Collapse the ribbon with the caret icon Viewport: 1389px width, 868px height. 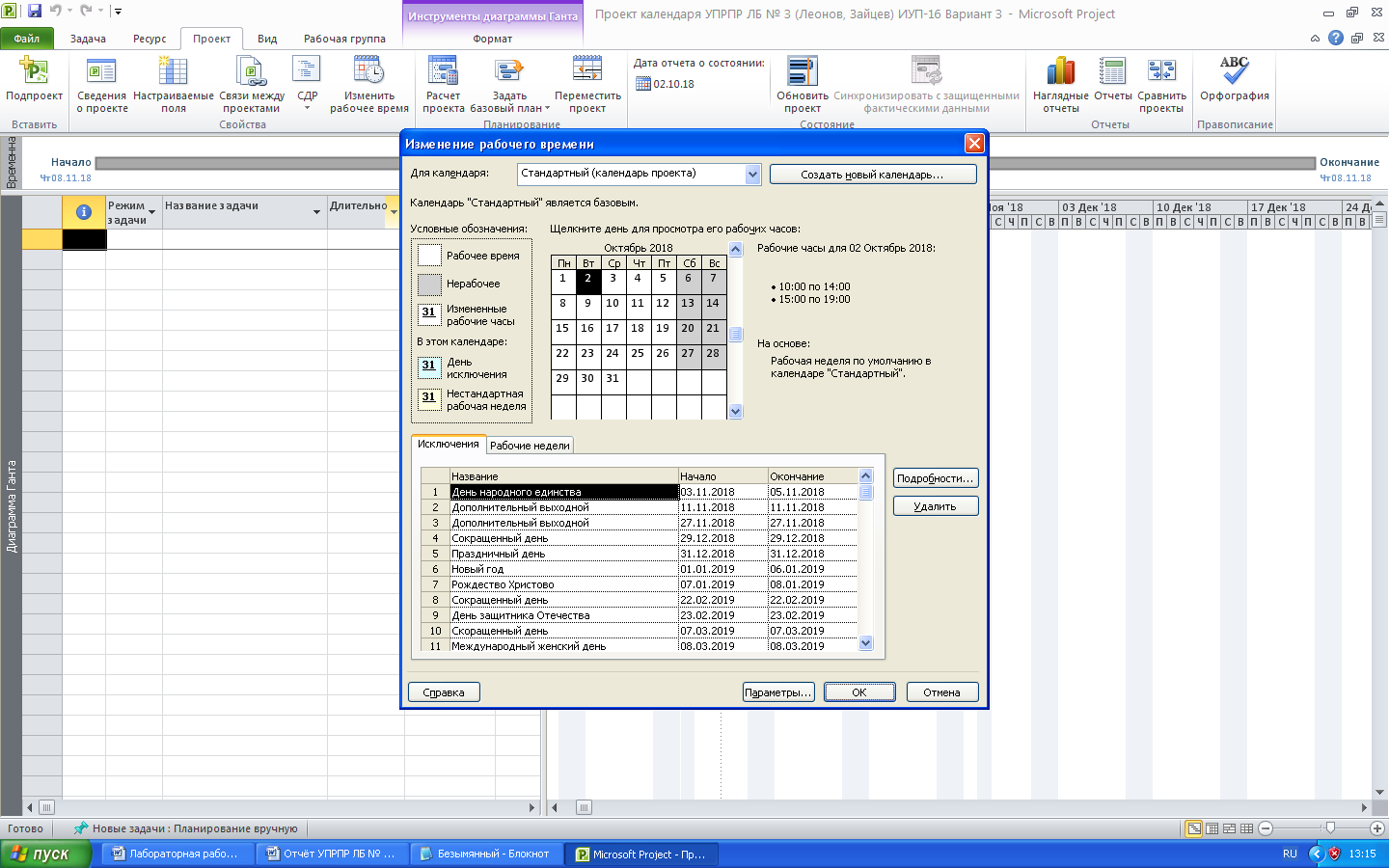[1315, 39]
